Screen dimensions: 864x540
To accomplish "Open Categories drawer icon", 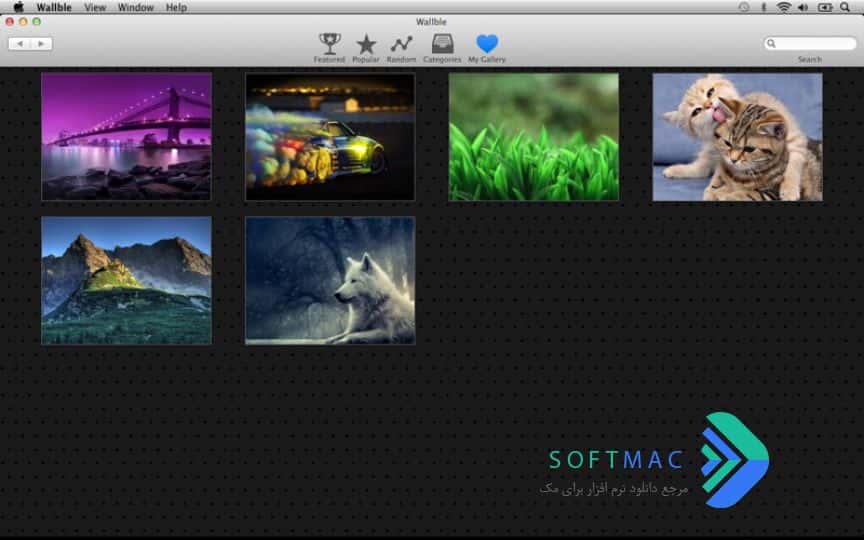I will (442, 44).
